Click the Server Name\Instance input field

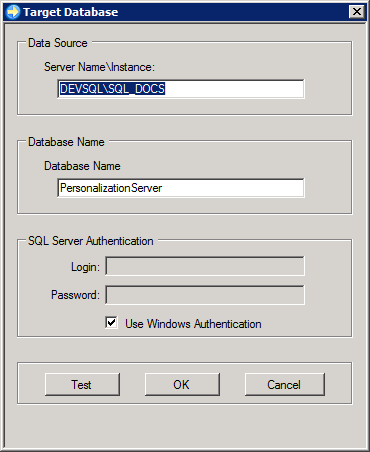pyautogui.click(x=181, y=89)
